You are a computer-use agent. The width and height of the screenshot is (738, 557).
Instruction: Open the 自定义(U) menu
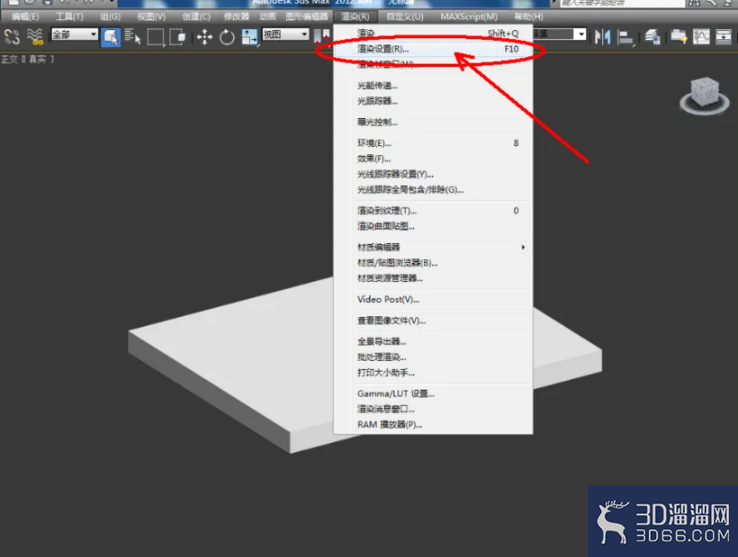[x=405, y=16]
